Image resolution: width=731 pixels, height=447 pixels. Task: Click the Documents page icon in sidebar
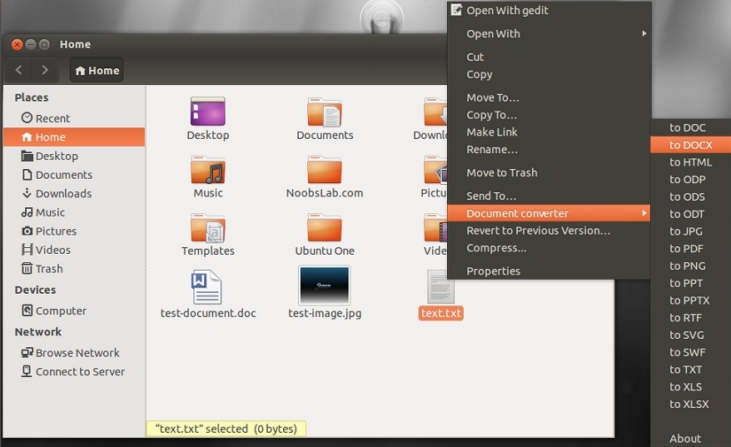(x=27, y=174)
